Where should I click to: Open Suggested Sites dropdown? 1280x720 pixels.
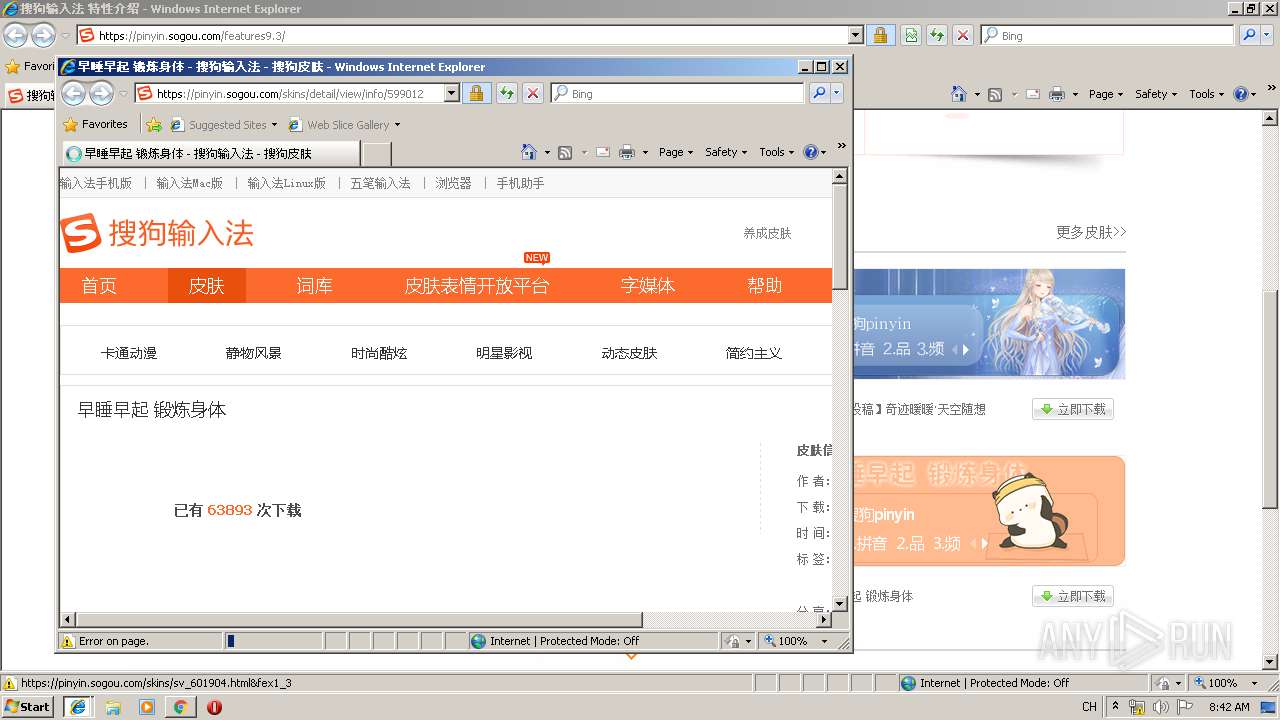pyautogui.click(x=274, y=125)
